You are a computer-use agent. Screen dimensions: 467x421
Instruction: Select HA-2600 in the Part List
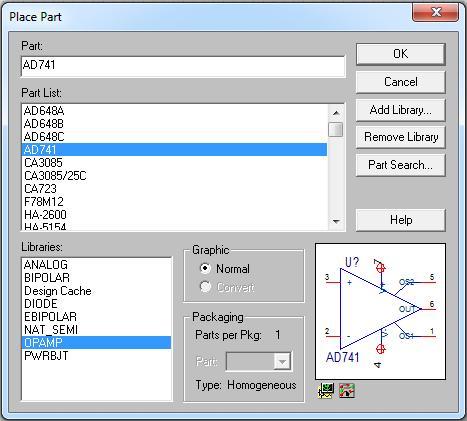[x=174, y=215]
